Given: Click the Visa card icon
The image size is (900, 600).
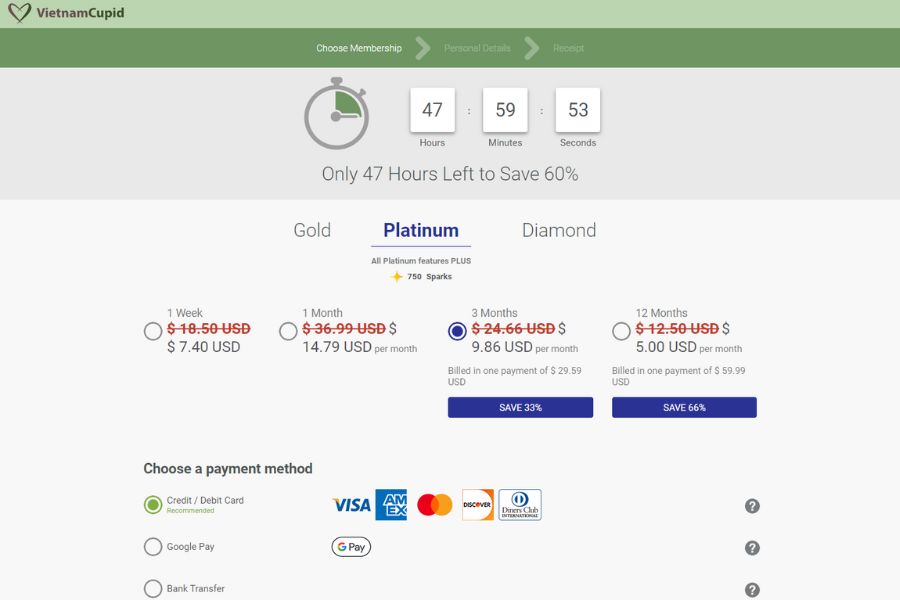Looking at the screenshot, I should (x=351, y=505).
